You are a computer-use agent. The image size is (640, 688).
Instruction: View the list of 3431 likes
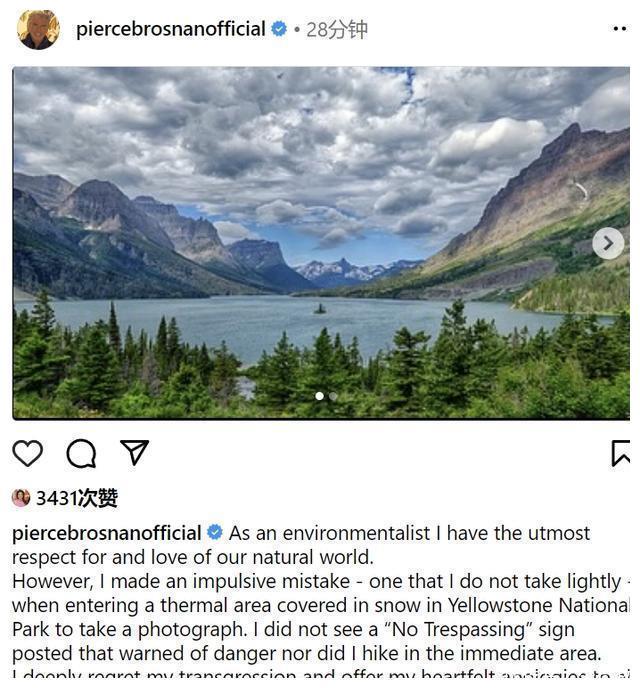click(x=77, y=498)
